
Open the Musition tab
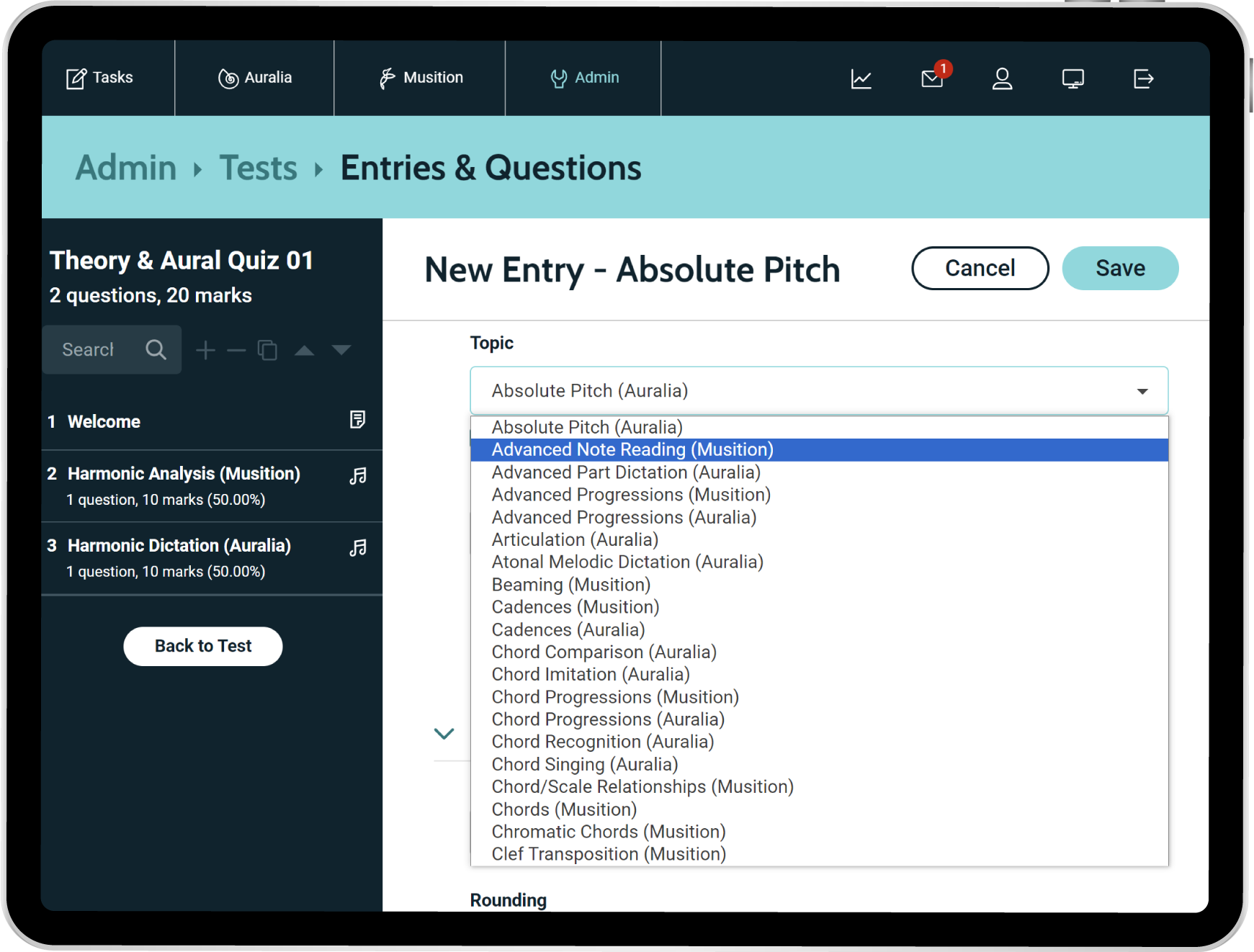click(x=421, y=78)
